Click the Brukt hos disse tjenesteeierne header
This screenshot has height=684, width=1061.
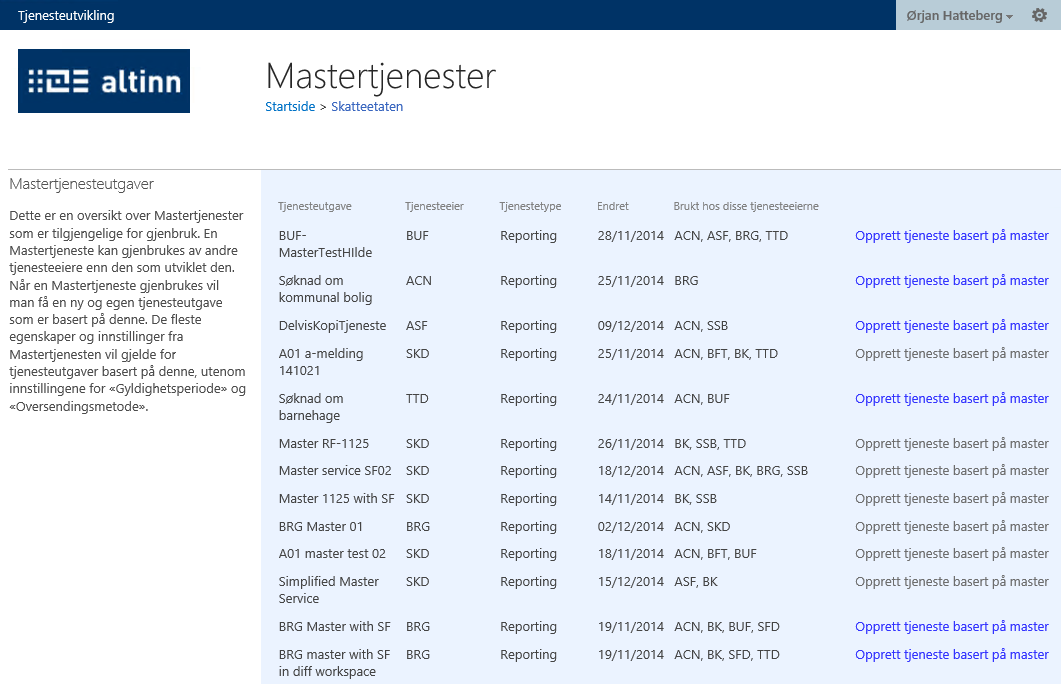coord(746,206)
